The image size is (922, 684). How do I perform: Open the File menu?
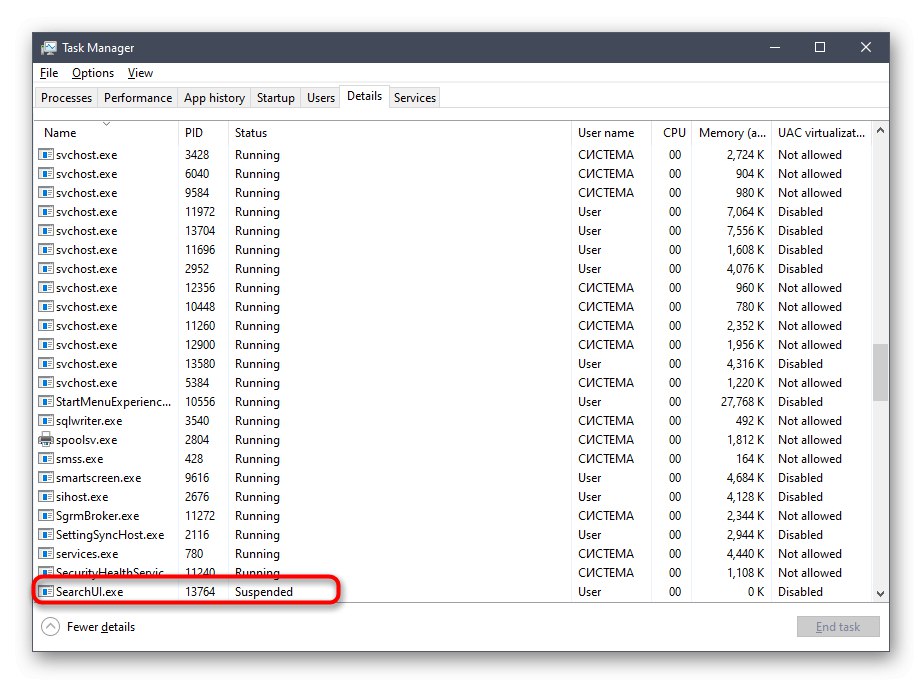tap(49, 73)
